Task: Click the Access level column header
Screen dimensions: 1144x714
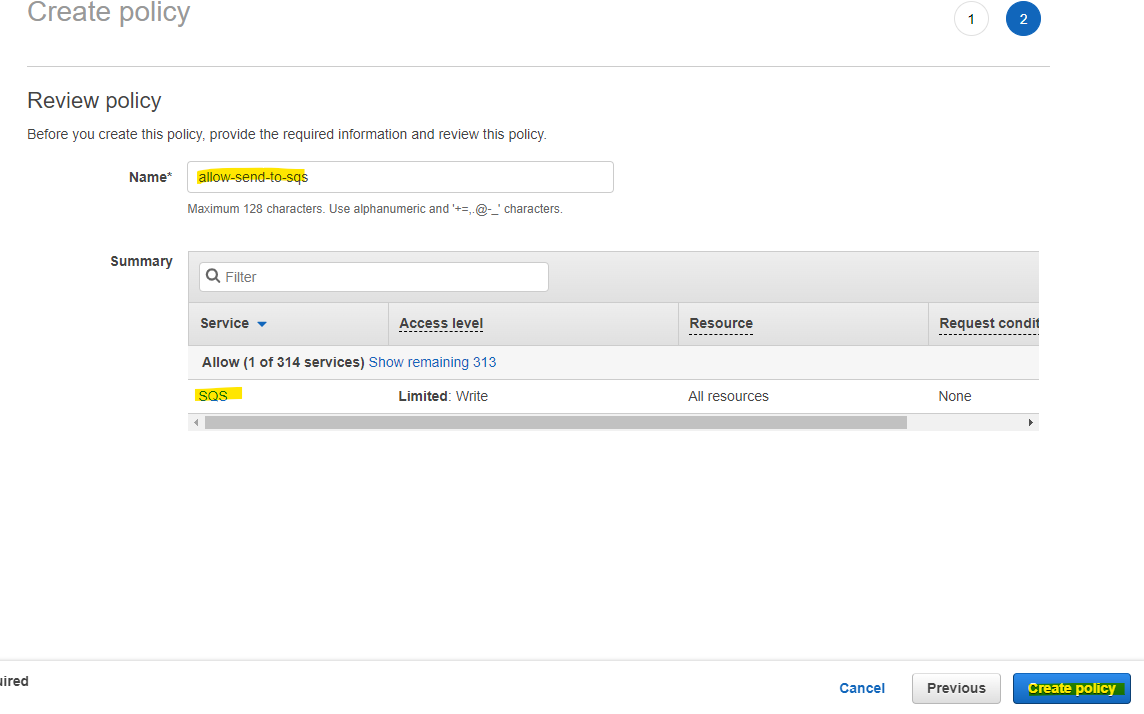Action: click(441, 323)
